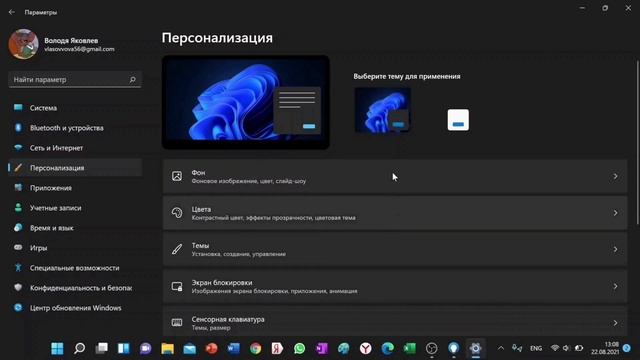Viewport: 640px width, 360px height.
Task: Go back using the back arrow
Action: (11, 12)
